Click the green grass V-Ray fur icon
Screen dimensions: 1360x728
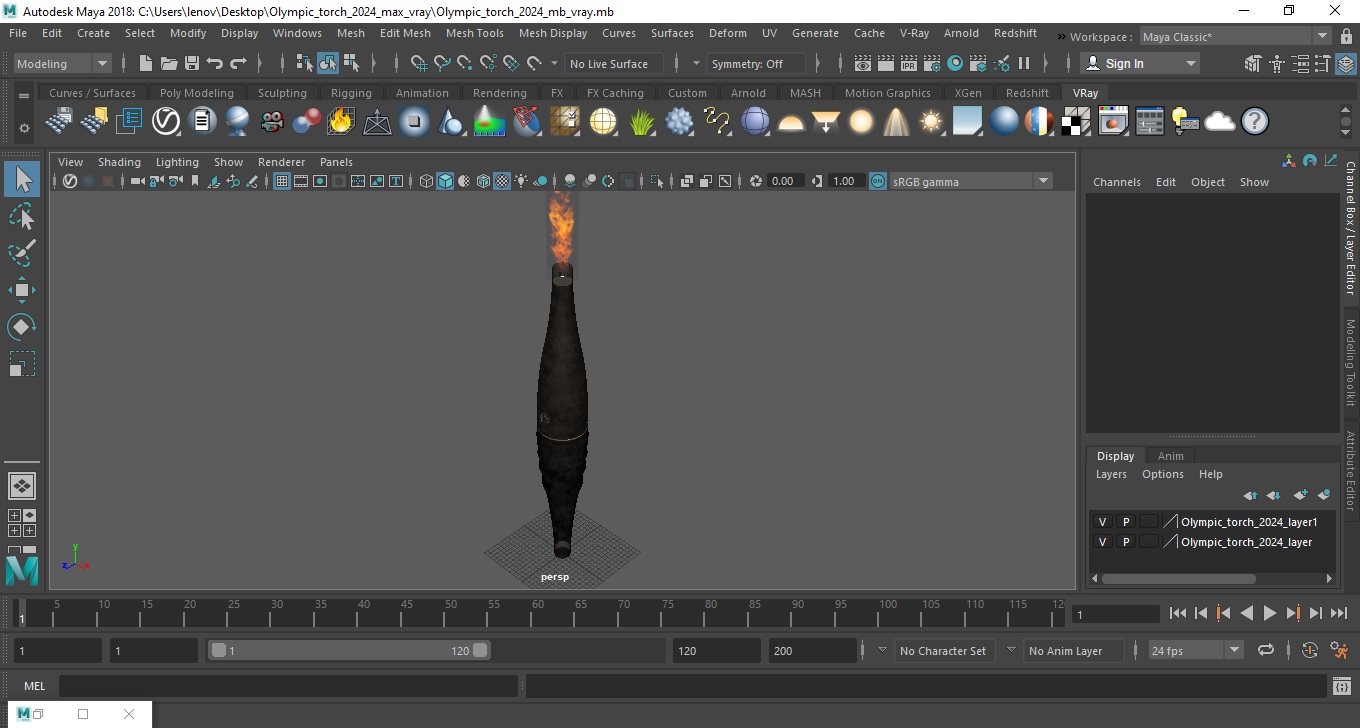click(x=642, y=122)
